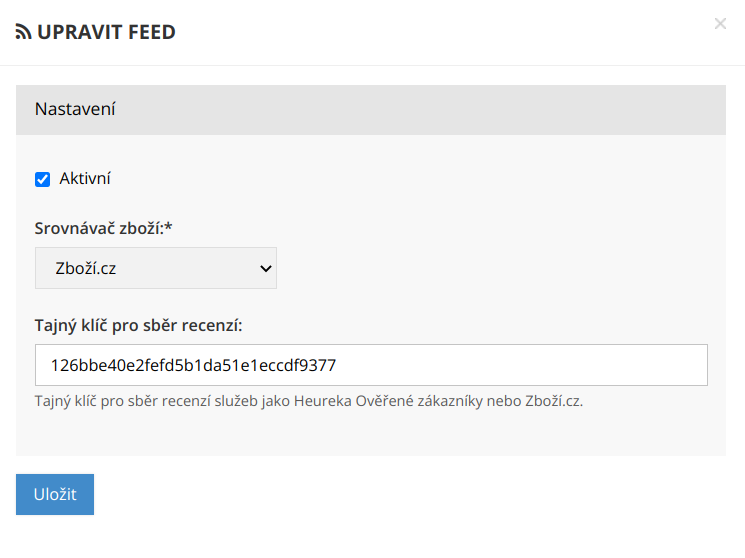Viewport: 745px width, 558px height.
Task: Click the RSS feed icon beside the title
Action: 23,33
